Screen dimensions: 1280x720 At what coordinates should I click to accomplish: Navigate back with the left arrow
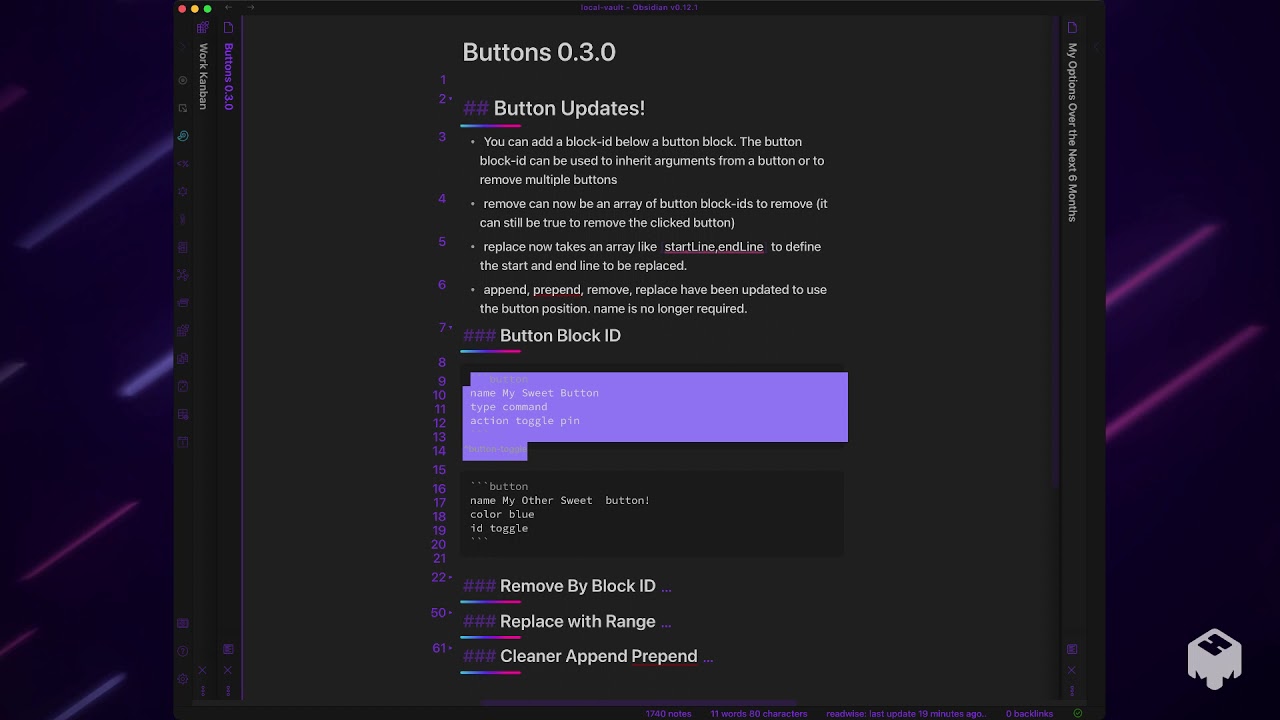point(228,8)
